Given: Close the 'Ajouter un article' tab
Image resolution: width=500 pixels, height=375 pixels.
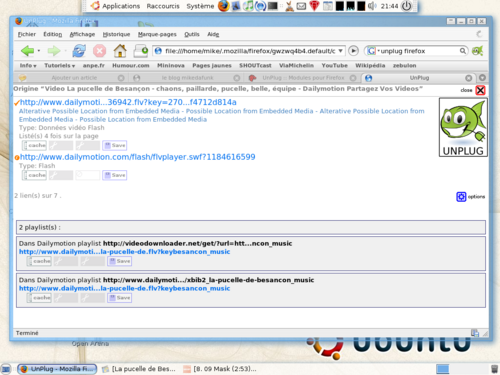Looking at the screenshot, I should click(x=121, y=78).
